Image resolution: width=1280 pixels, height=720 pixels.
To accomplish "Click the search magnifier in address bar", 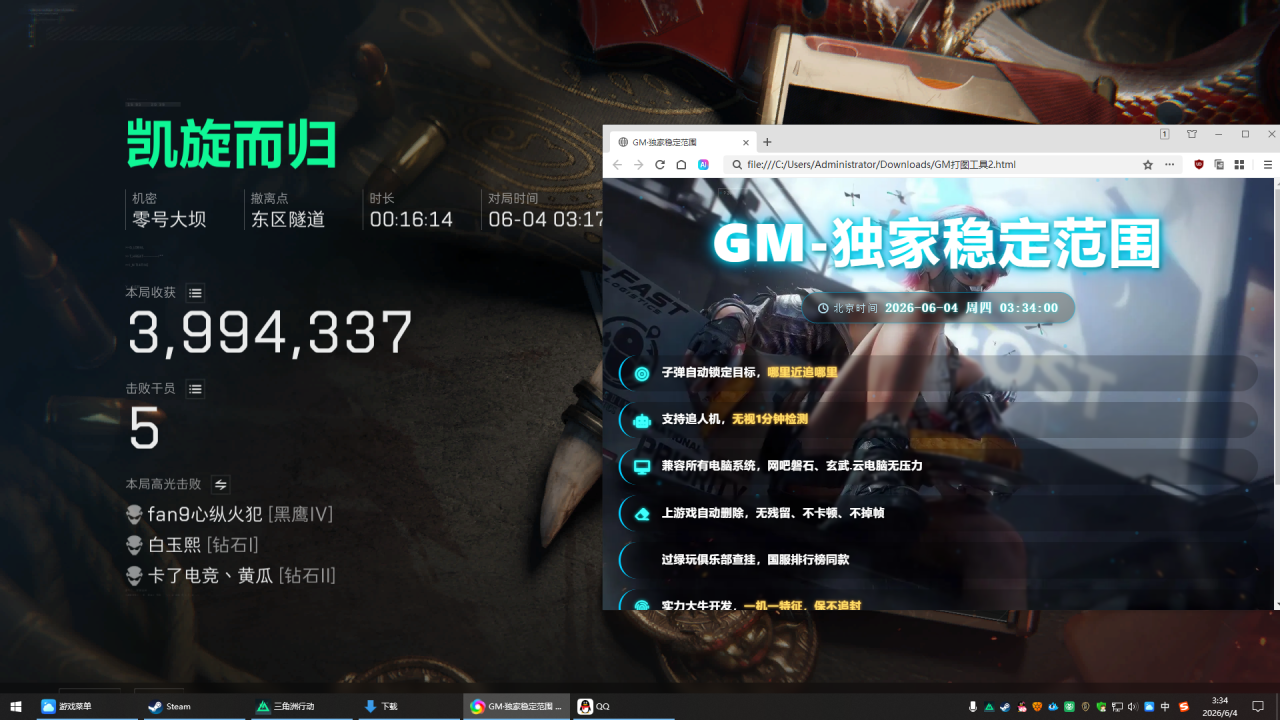I will pos(737,164).
